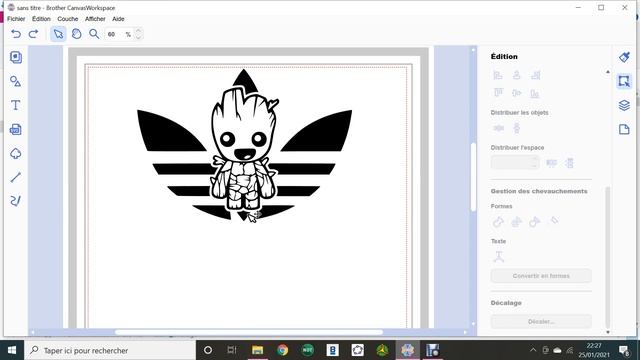Select the straight Line drawing tool
This screenshot has height=360, width=640.
[16, 177]
